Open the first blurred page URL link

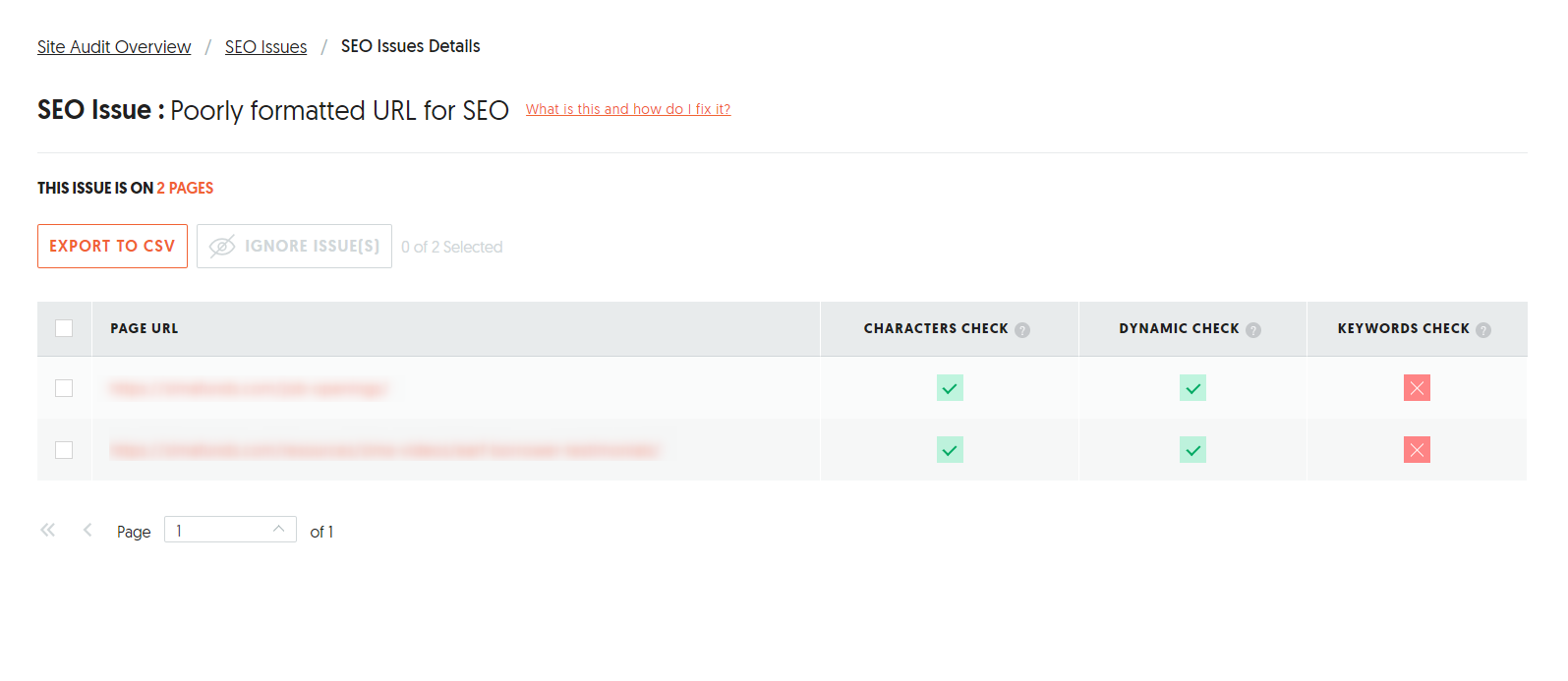click(249, 389)
